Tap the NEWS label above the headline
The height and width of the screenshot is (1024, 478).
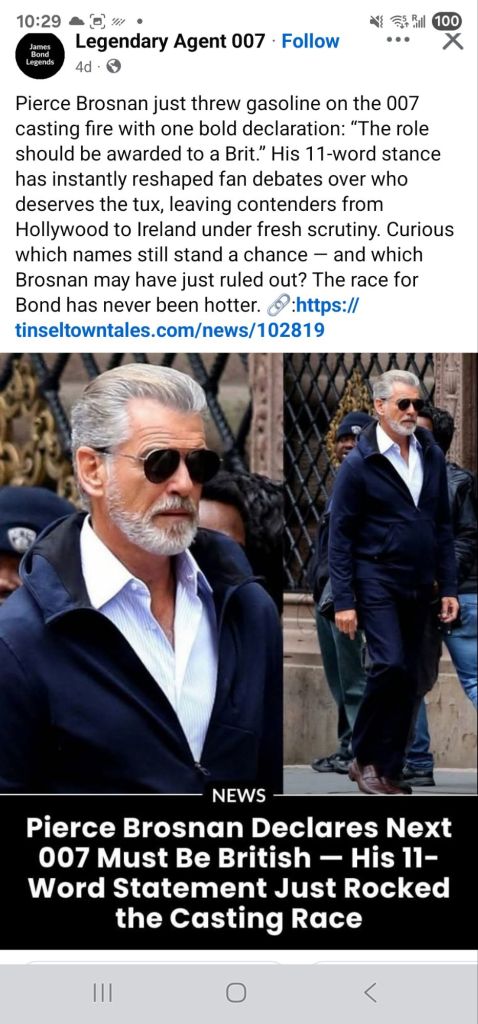click(239, 795)
